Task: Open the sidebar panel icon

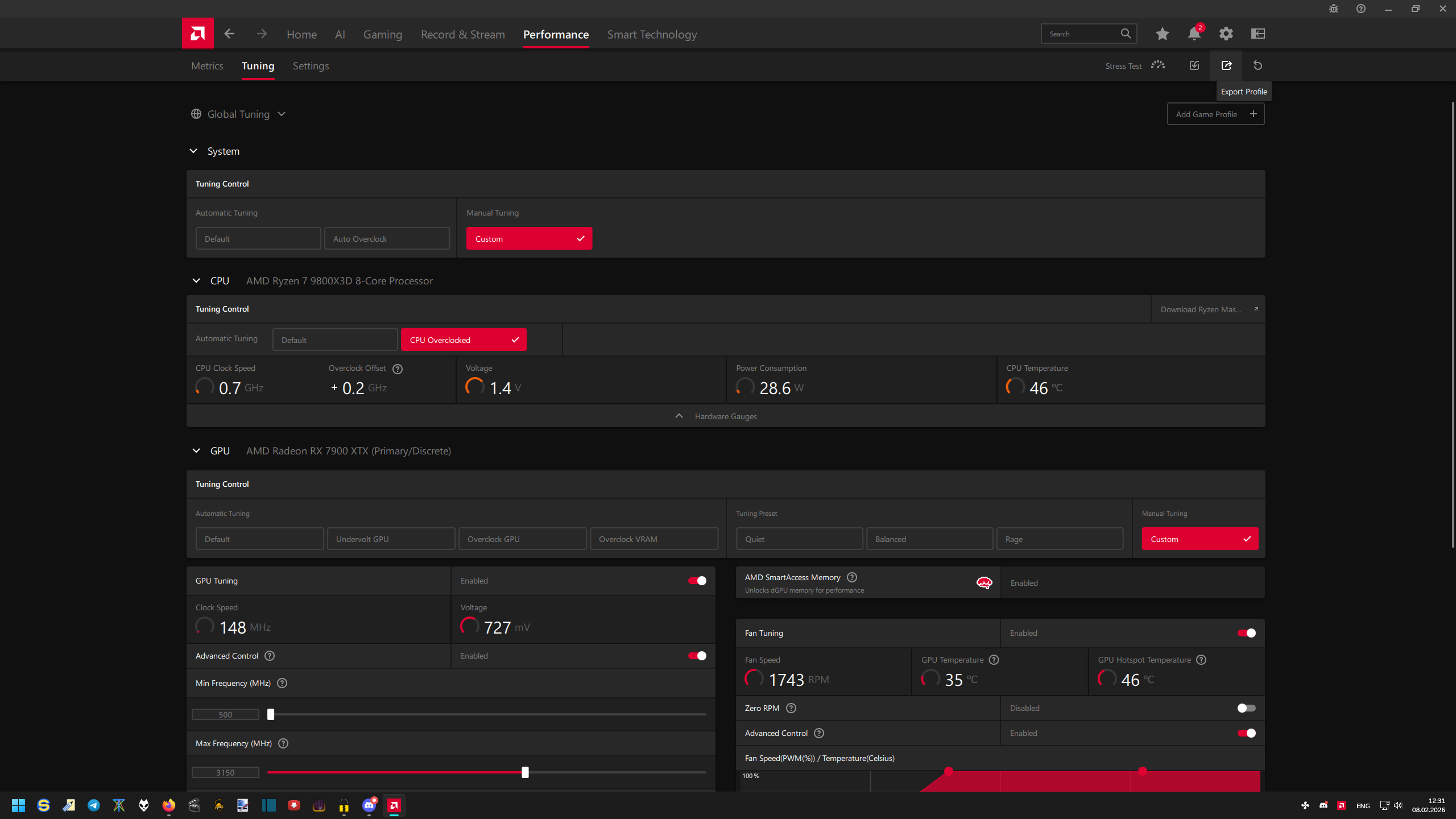Action: click(x=1258, y=34)
